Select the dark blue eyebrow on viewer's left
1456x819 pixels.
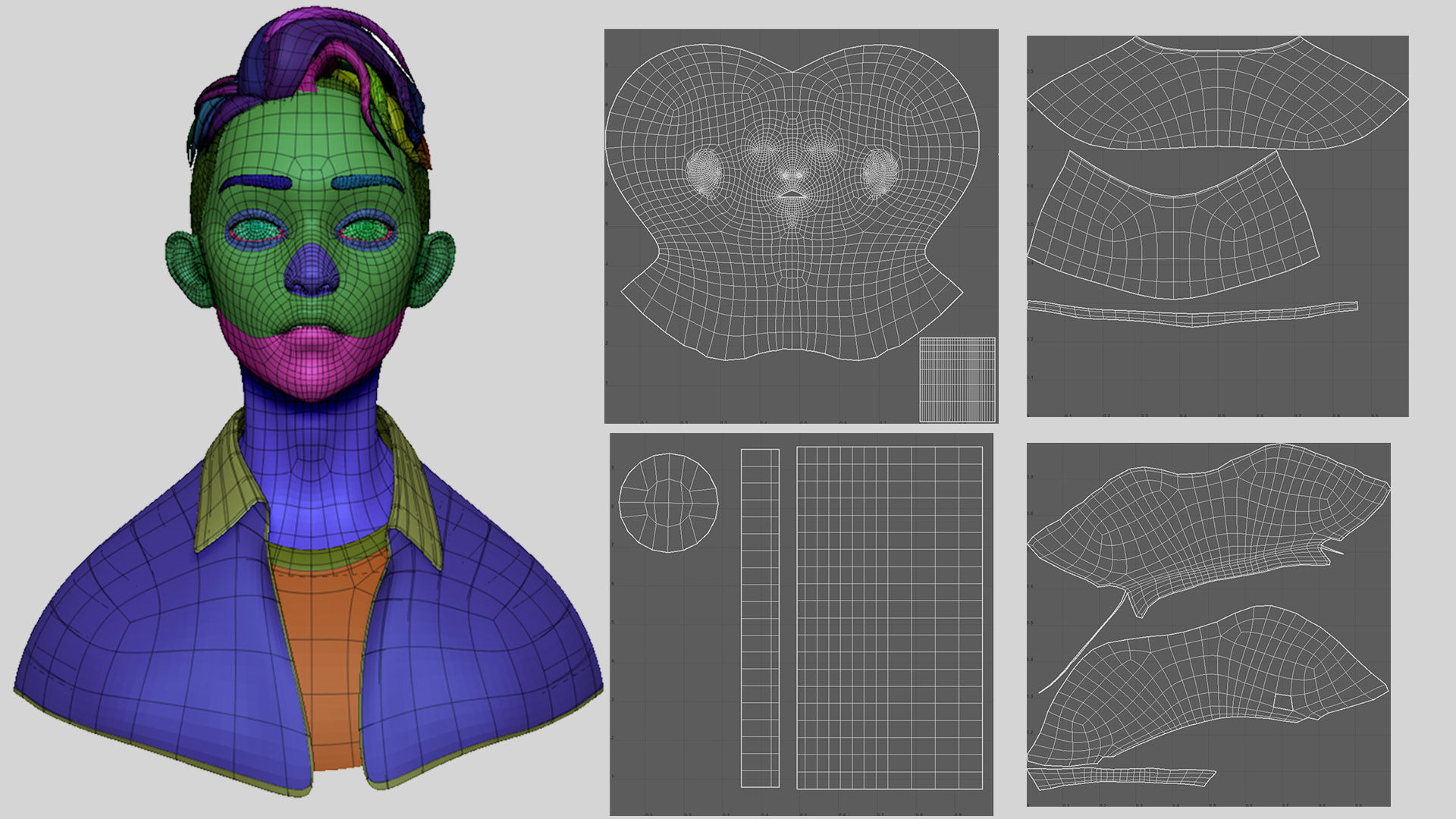pyautogui.click(x=255, y=183)
